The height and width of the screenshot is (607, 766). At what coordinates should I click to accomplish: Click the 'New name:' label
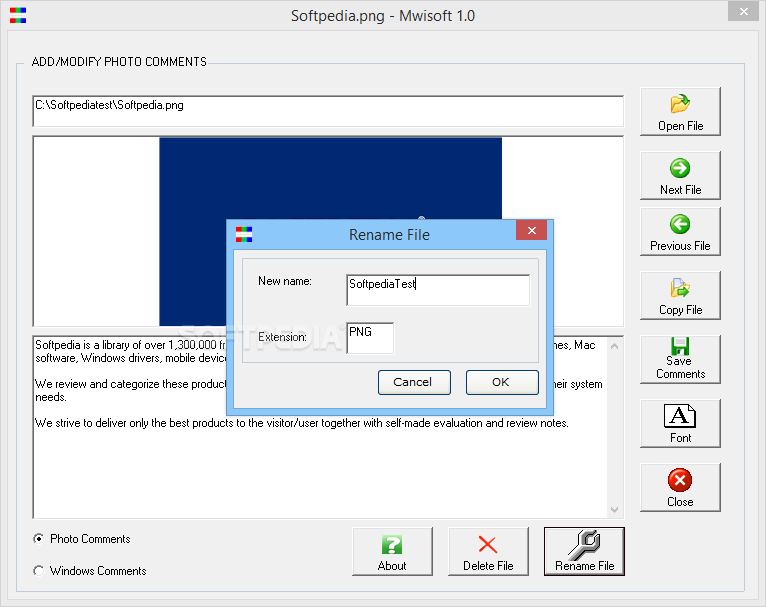285,281
